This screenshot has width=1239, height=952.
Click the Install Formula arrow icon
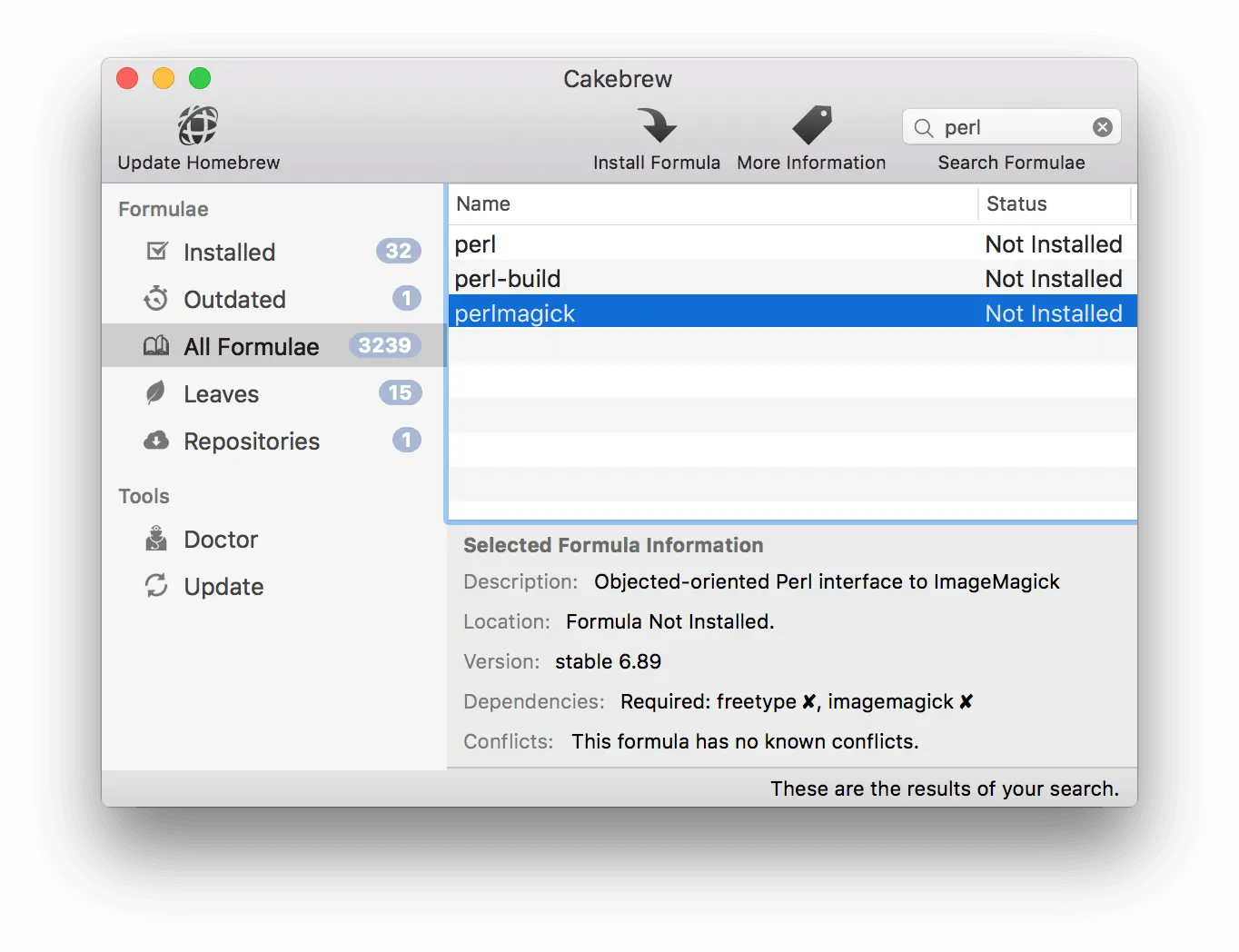(x=657, y=125)
